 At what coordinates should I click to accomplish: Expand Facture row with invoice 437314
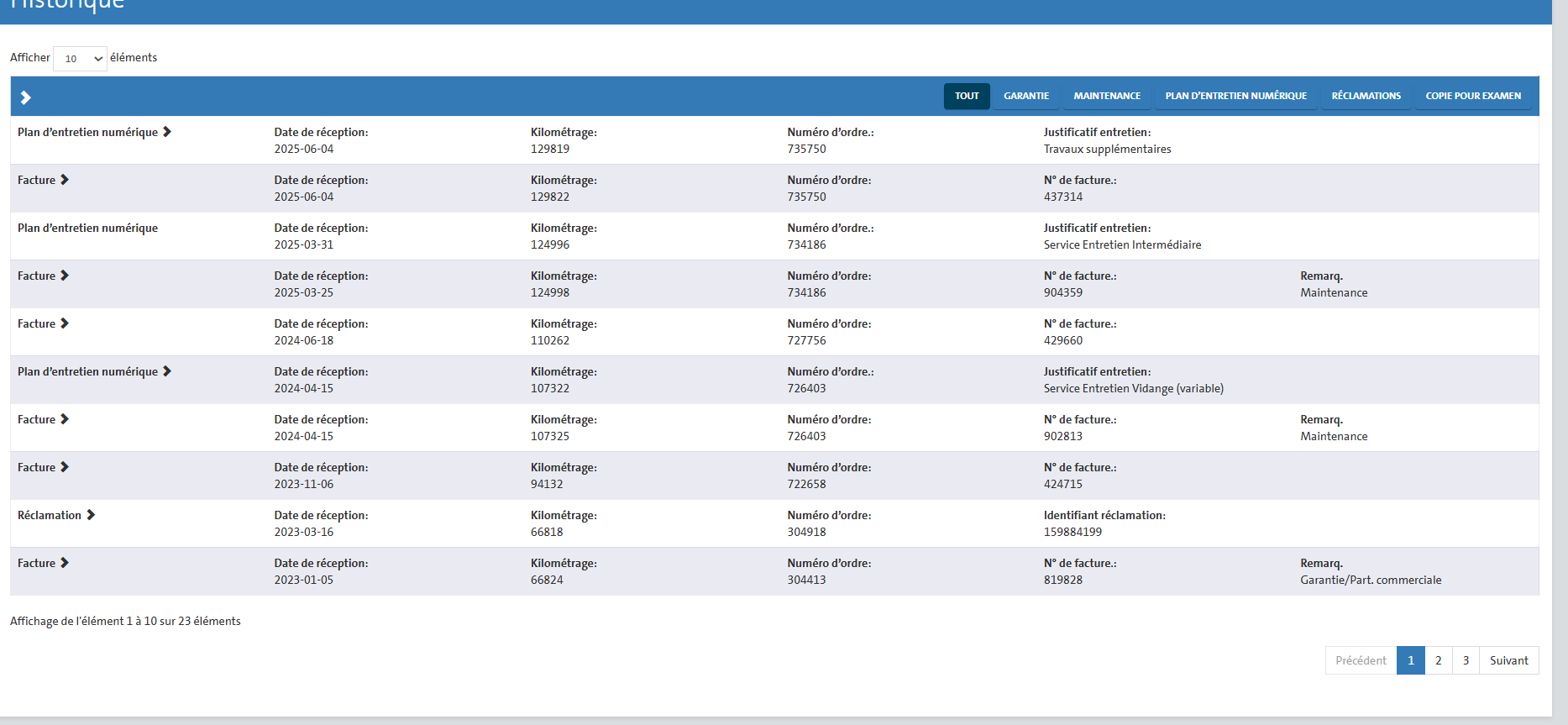pos(65,180)
